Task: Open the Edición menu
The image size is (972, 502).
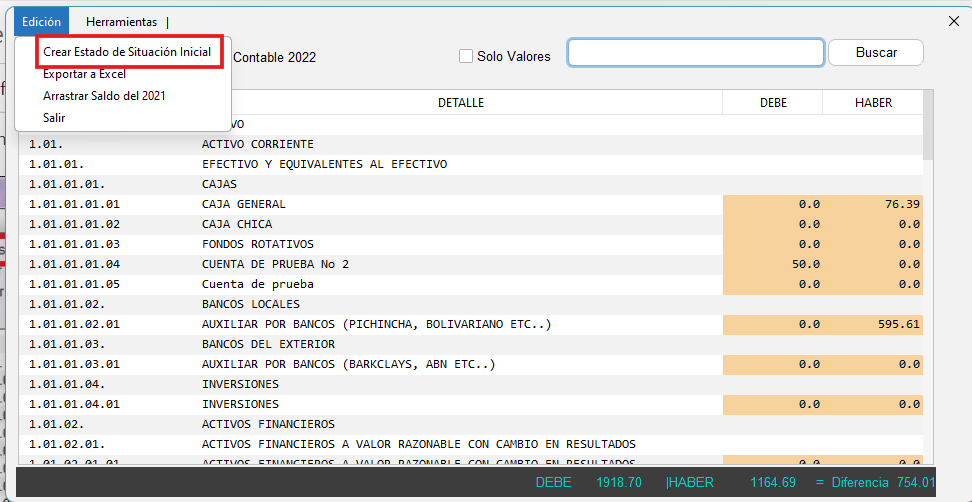Action: (41, 21)
